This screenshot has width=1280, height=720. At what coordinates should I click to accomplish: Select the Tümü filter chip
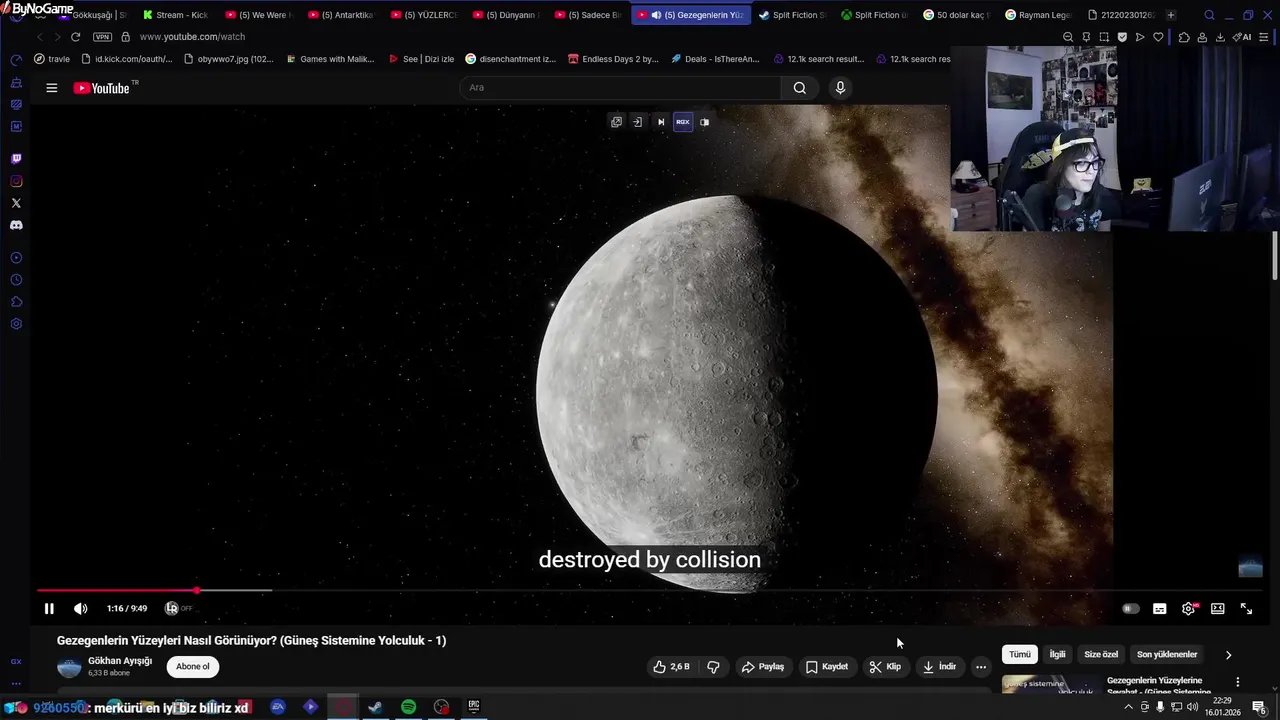click(x=1020, y=654)
